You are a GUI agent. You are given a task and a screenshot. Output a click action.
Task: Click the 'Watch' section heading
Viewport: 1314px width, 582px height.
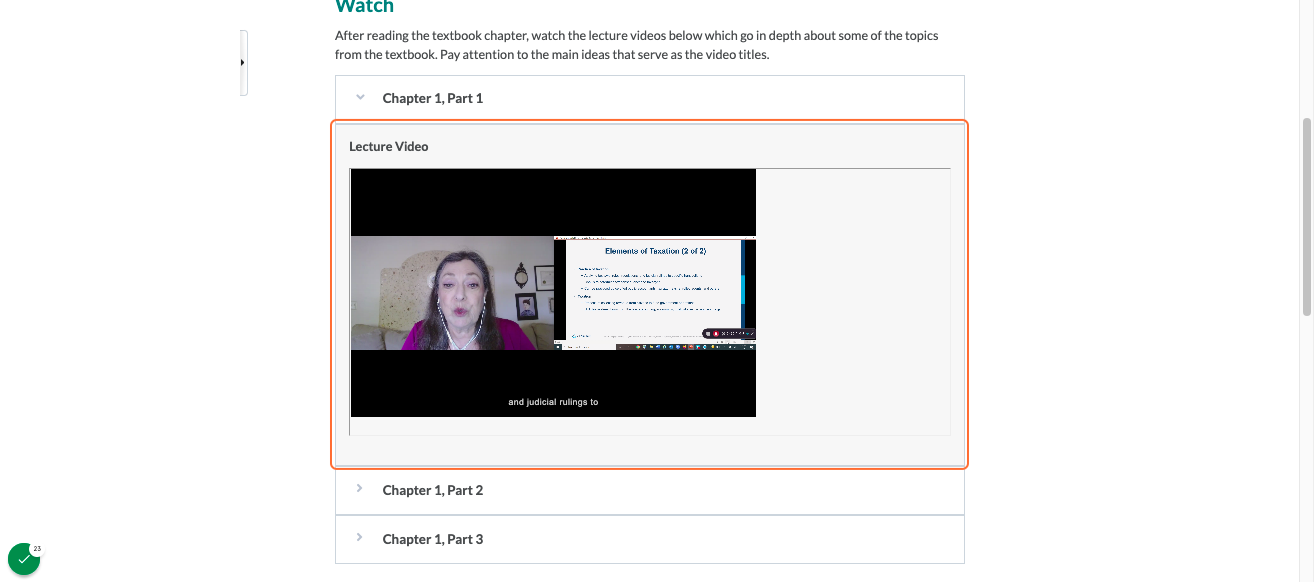pos(364,7)
